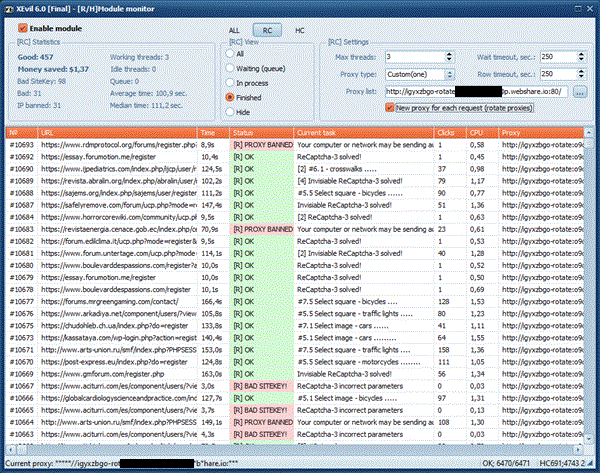Image resolution: width=600 pixels, height=473 pixels.
Task: Click BAD SITEKEY status in row #10665
Action: [x=260, y=410]
